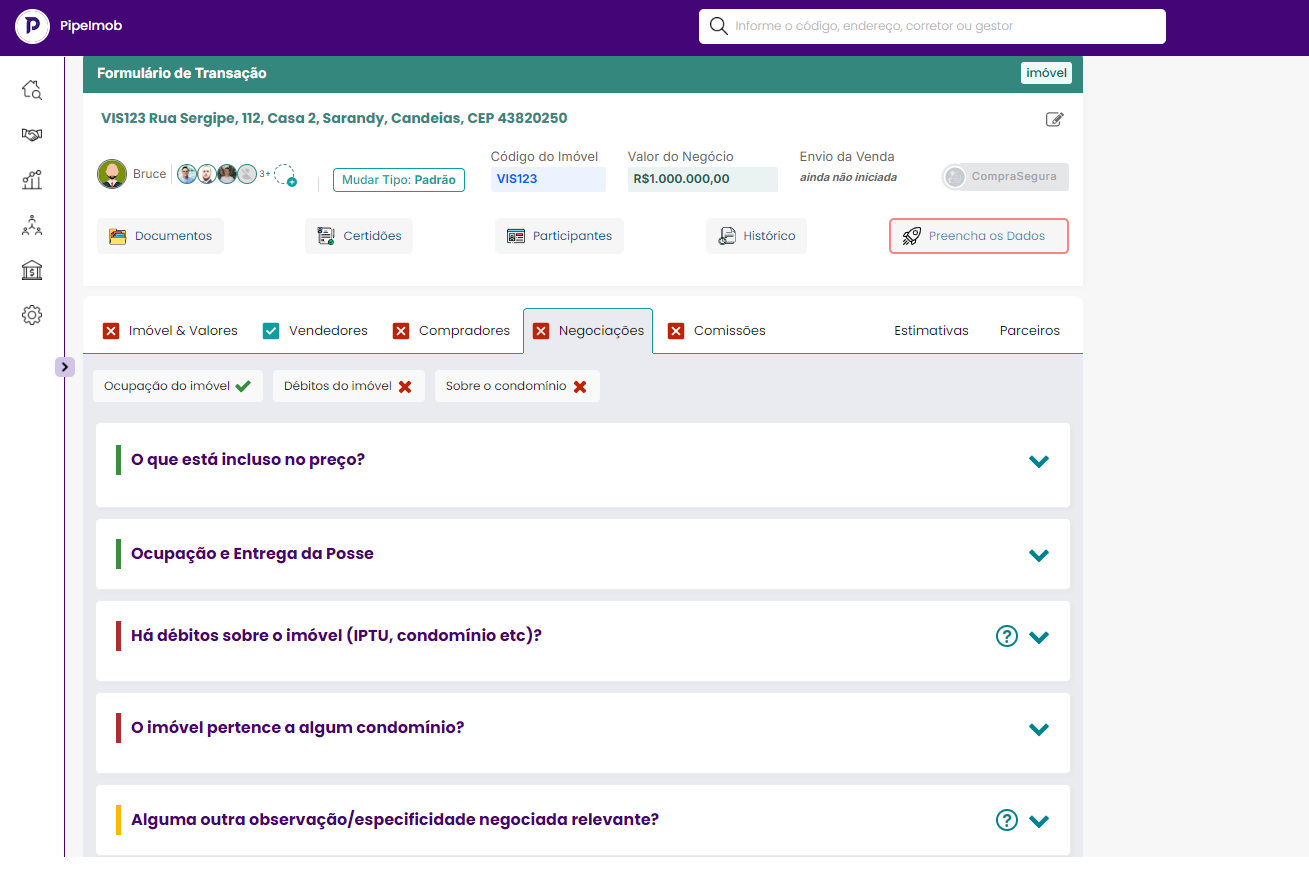Click the rocket icon in Preencha os Dados
The height and width of the screenshot is (869, 1309).
[x=911, y=237]
